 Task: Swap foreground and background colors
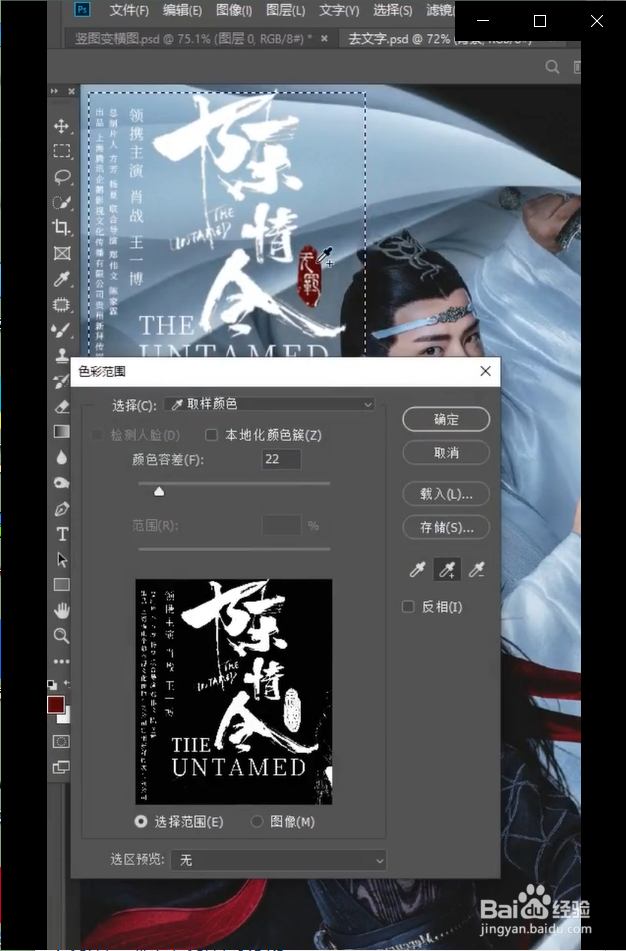[x=67, y=684]
